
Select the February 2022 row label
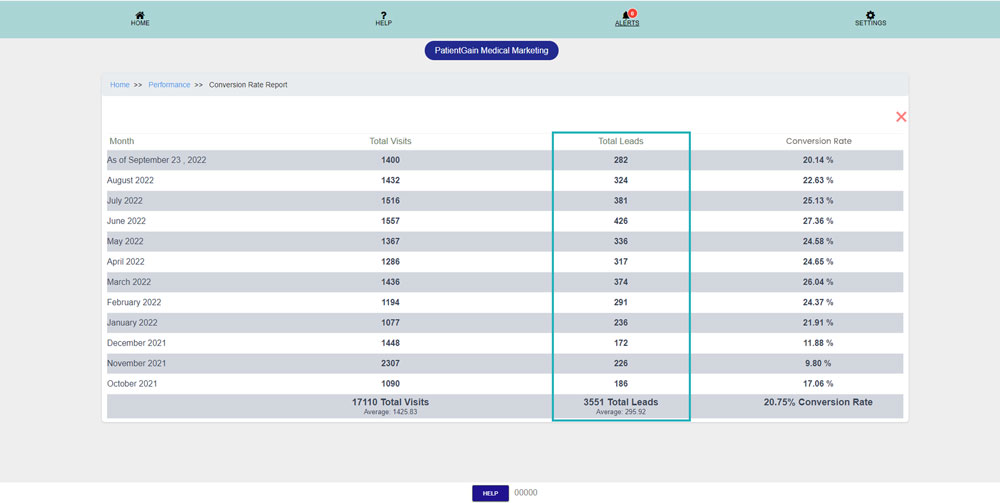pos(134,302)
